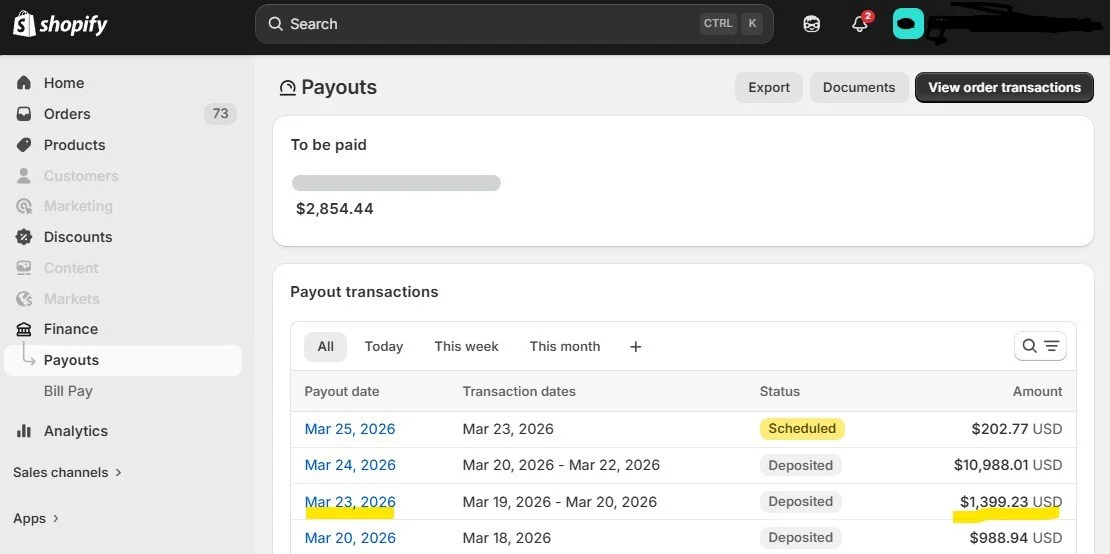1110x554 pixels.
Task: Open the notifications bell
Action: click(859, 23)
